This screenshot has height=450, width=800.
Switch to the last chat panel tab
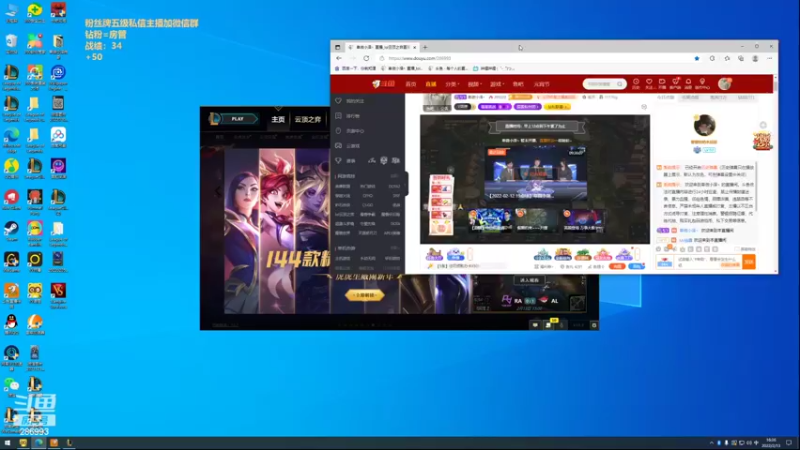click(746, 97)
